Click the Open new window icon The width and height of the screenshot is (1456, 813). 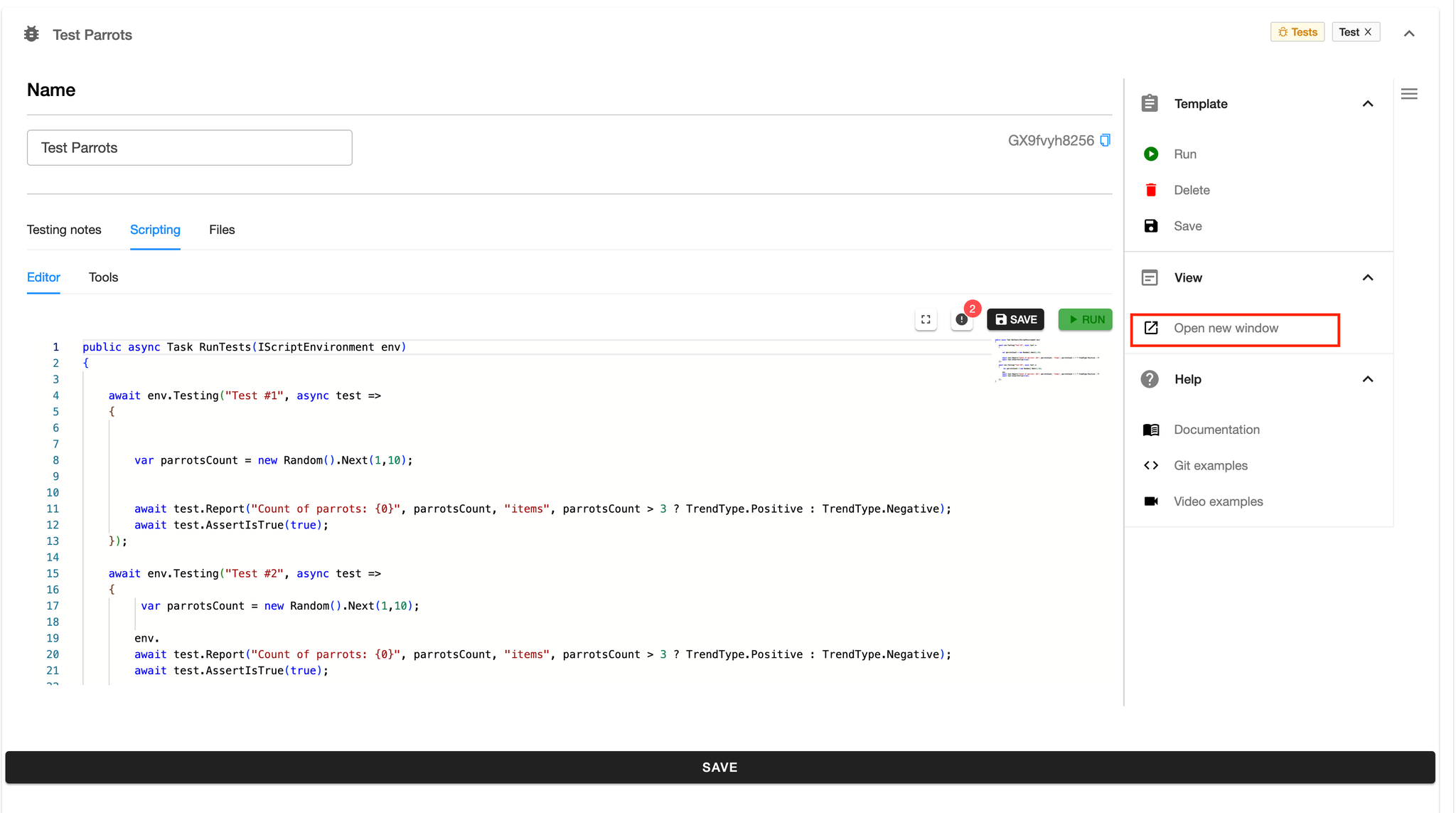[x=1150, y=328]
